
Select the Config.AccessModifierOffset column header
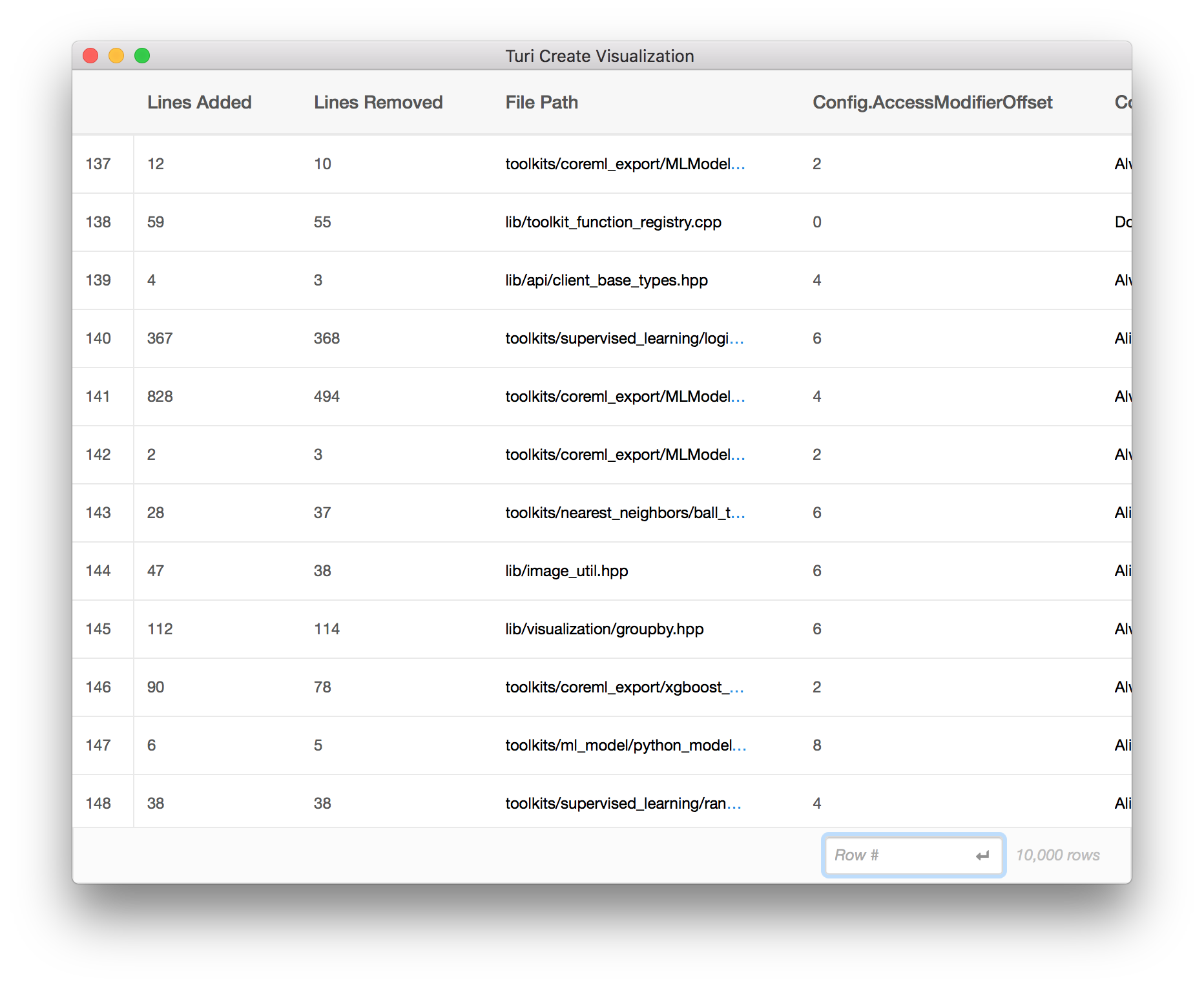933,102
